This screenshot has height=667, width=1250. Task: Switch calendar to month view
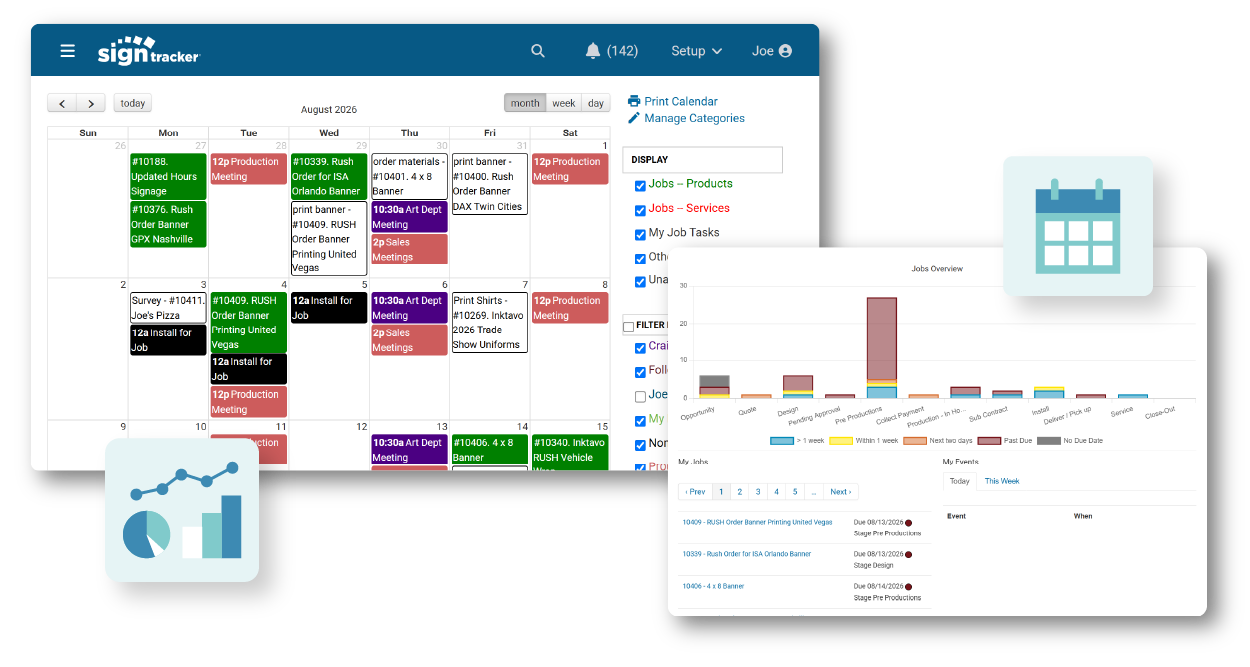[x=525, y=103]
